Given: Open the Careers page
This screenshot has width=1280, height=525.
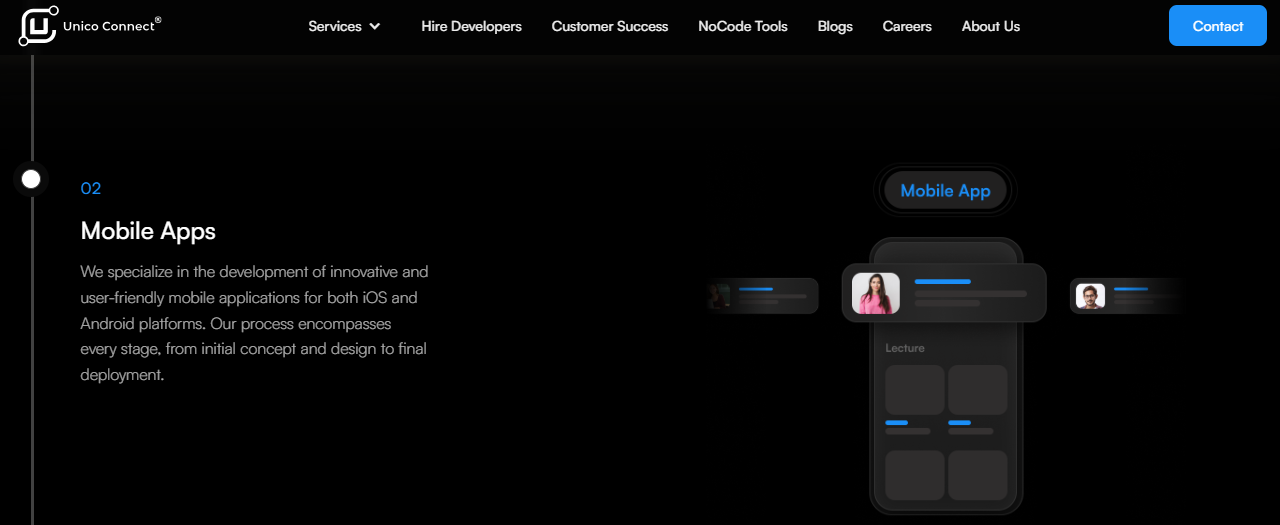Looking at the screenshot, I should [906, 27].
